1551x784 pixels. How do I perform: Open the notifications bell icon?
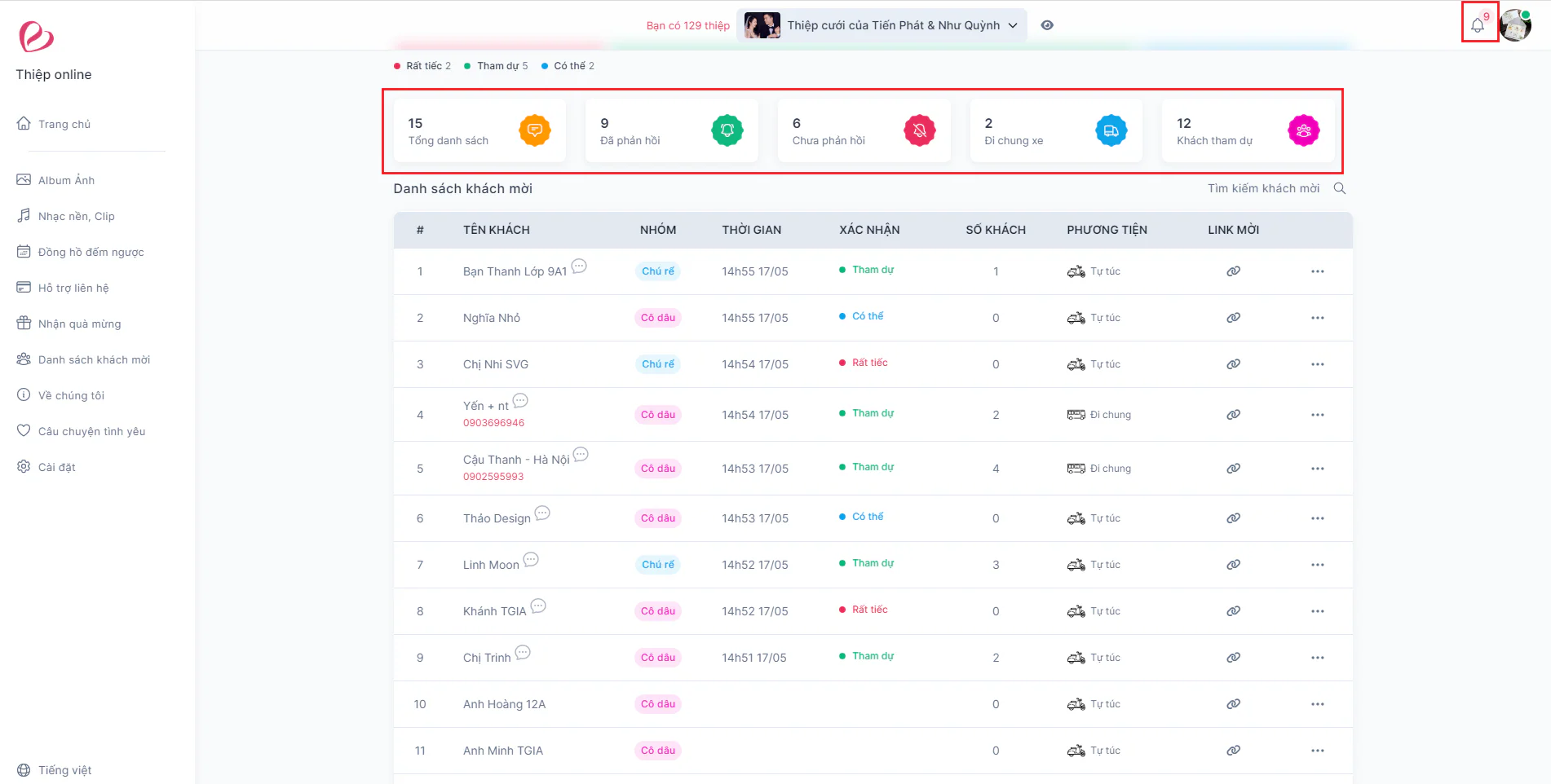click(x=1478, y=25)
